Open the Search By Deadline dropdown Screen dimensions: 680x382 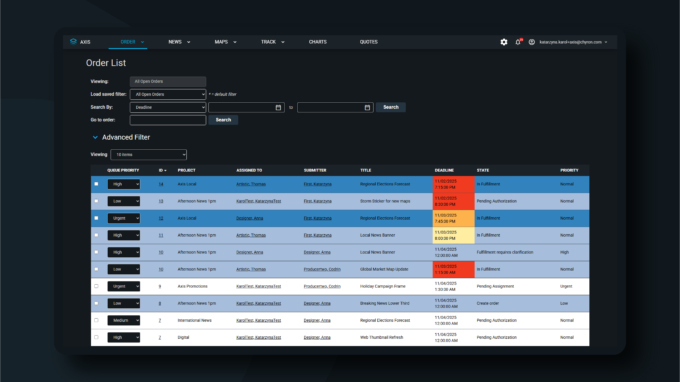(x=168, y=108)
